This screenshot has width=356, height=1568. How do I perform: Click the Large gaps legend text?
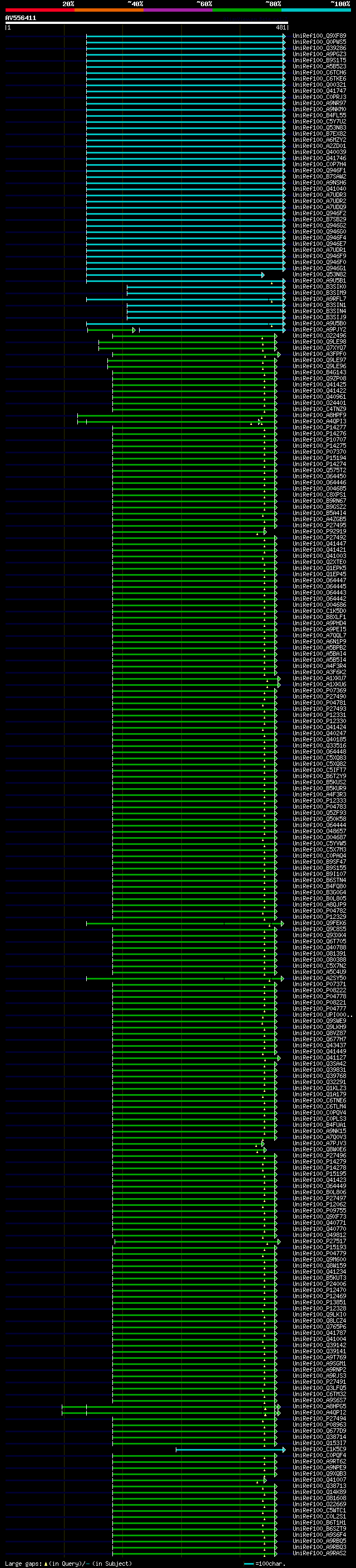pos(24,1563)
